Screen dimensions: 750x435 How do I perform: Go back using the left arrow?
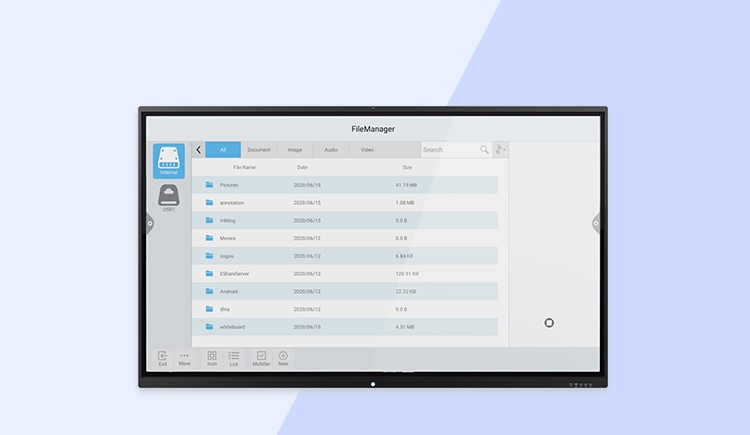click(198, 150)
